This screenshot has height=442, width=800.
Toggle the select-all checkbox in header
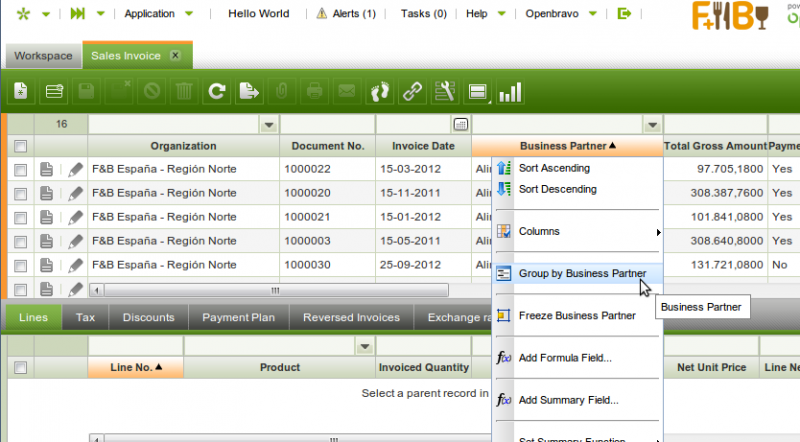click(x=21, y=146)
